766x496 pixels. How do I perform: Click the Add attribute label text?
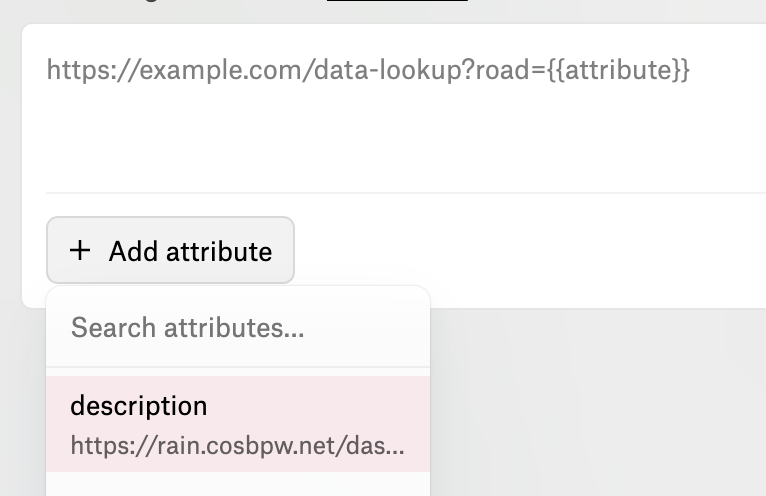click(191, 252)
